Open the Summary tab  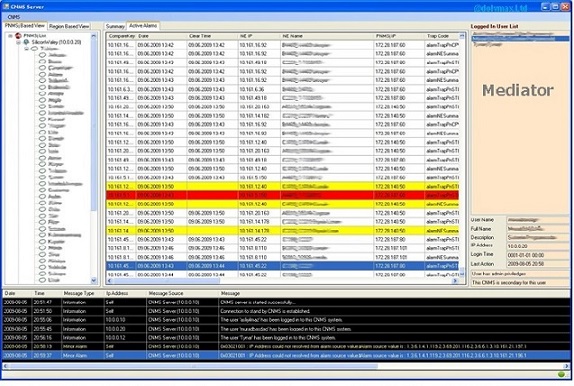pyautogui.click(x=115, y=26)
